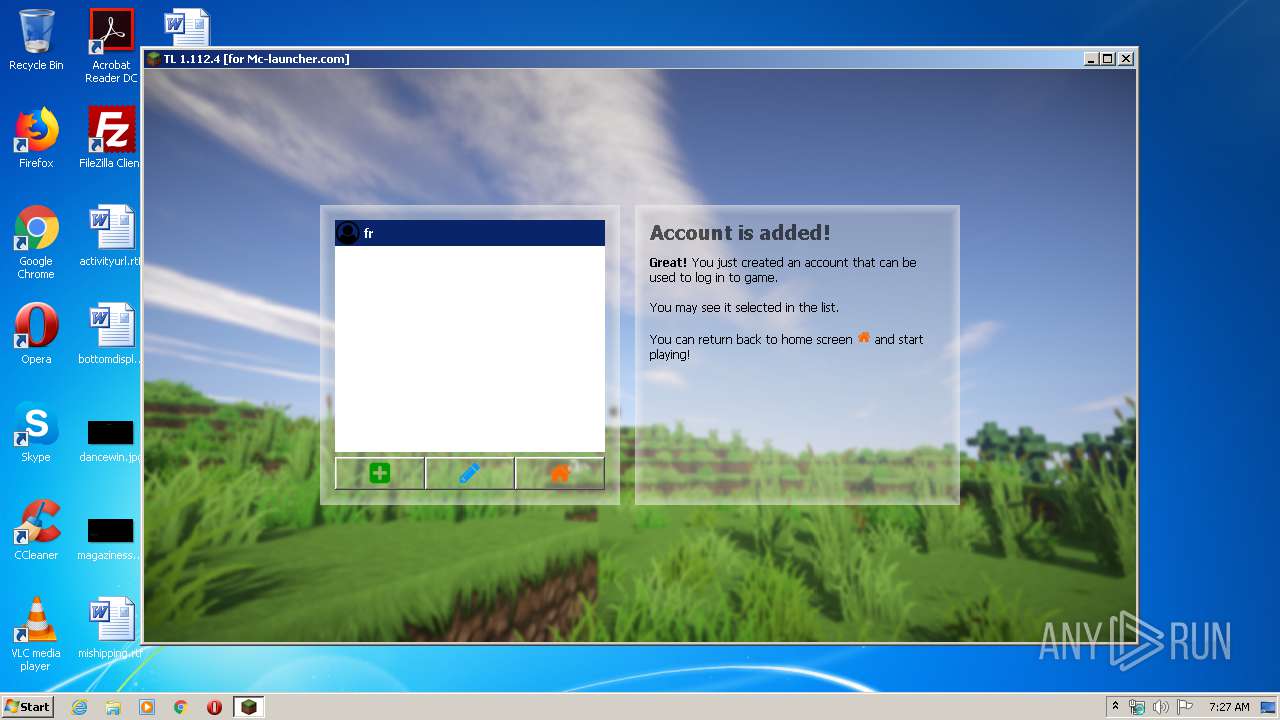The image size is (1280, 720).
Task: Open the Windows Start menu
Action: 27,706
